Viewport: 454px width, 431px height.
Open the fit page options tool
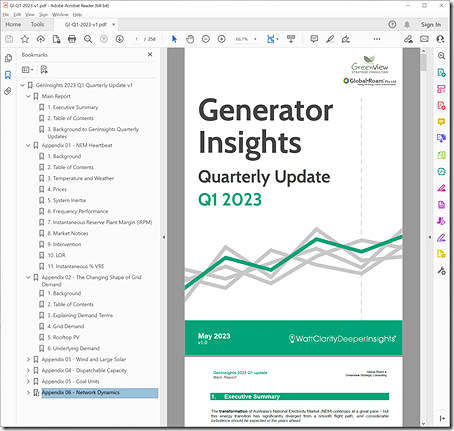point(273,39)
